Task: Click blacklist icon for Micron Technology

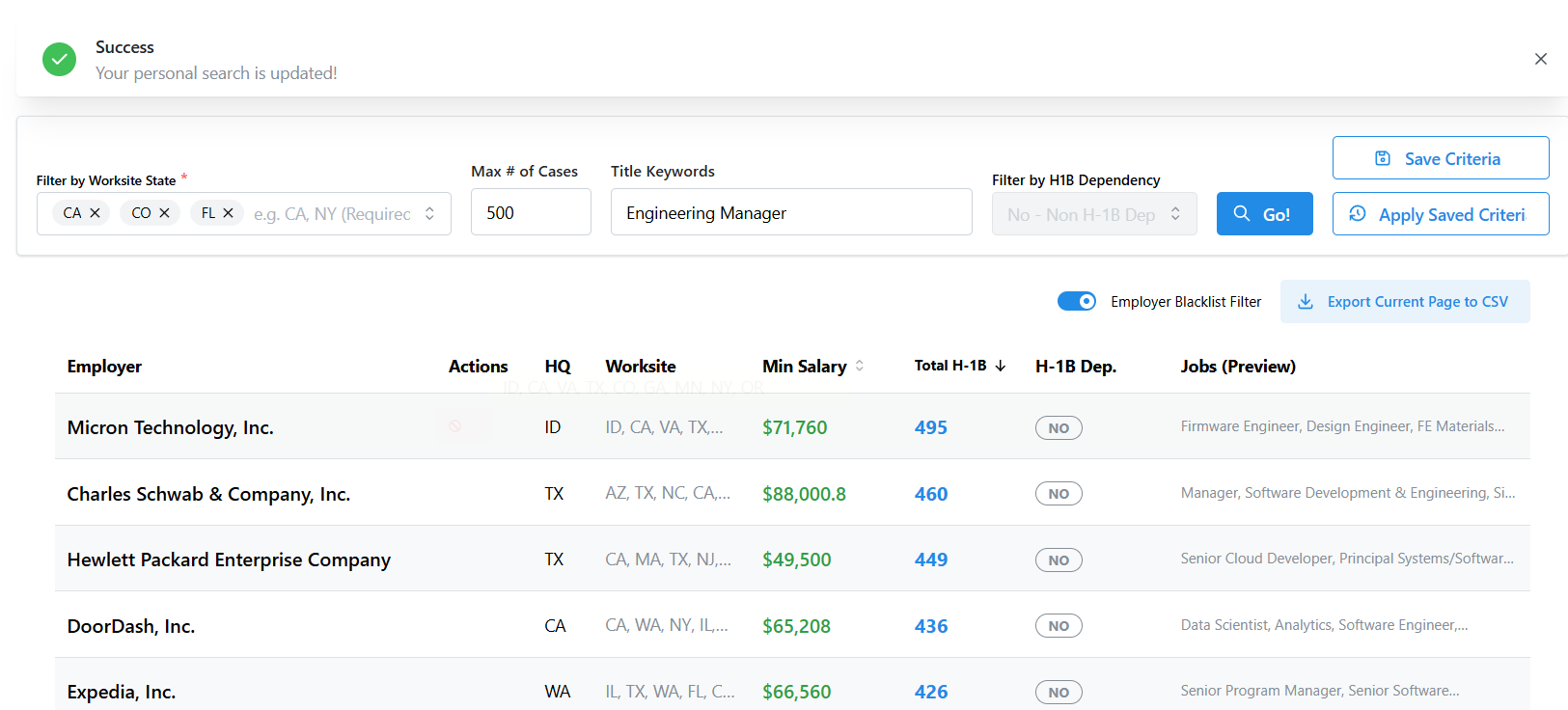Action: [x=455, y=425]
